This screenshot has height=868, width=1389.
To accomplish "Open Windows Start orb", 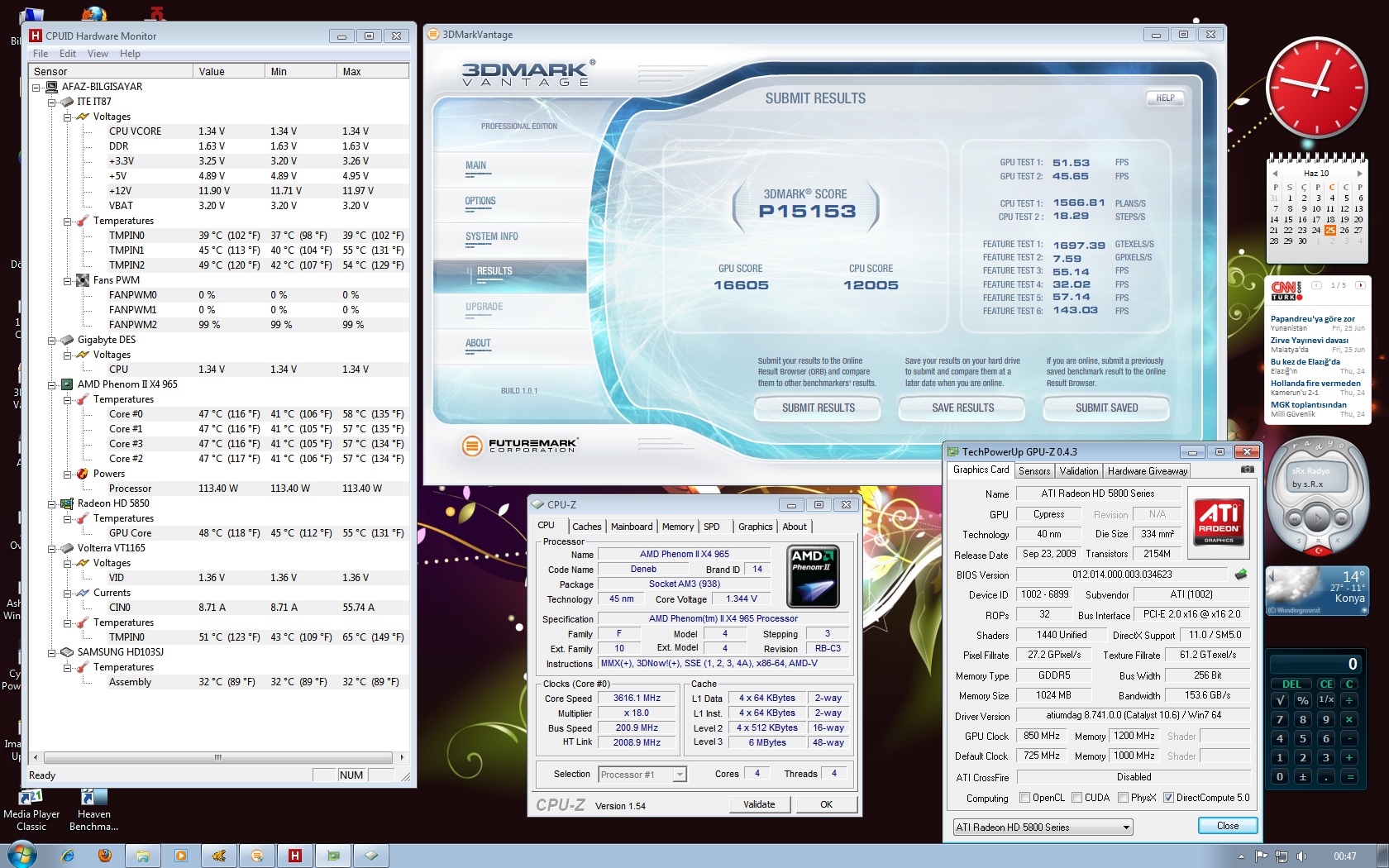I will (21, 855).
